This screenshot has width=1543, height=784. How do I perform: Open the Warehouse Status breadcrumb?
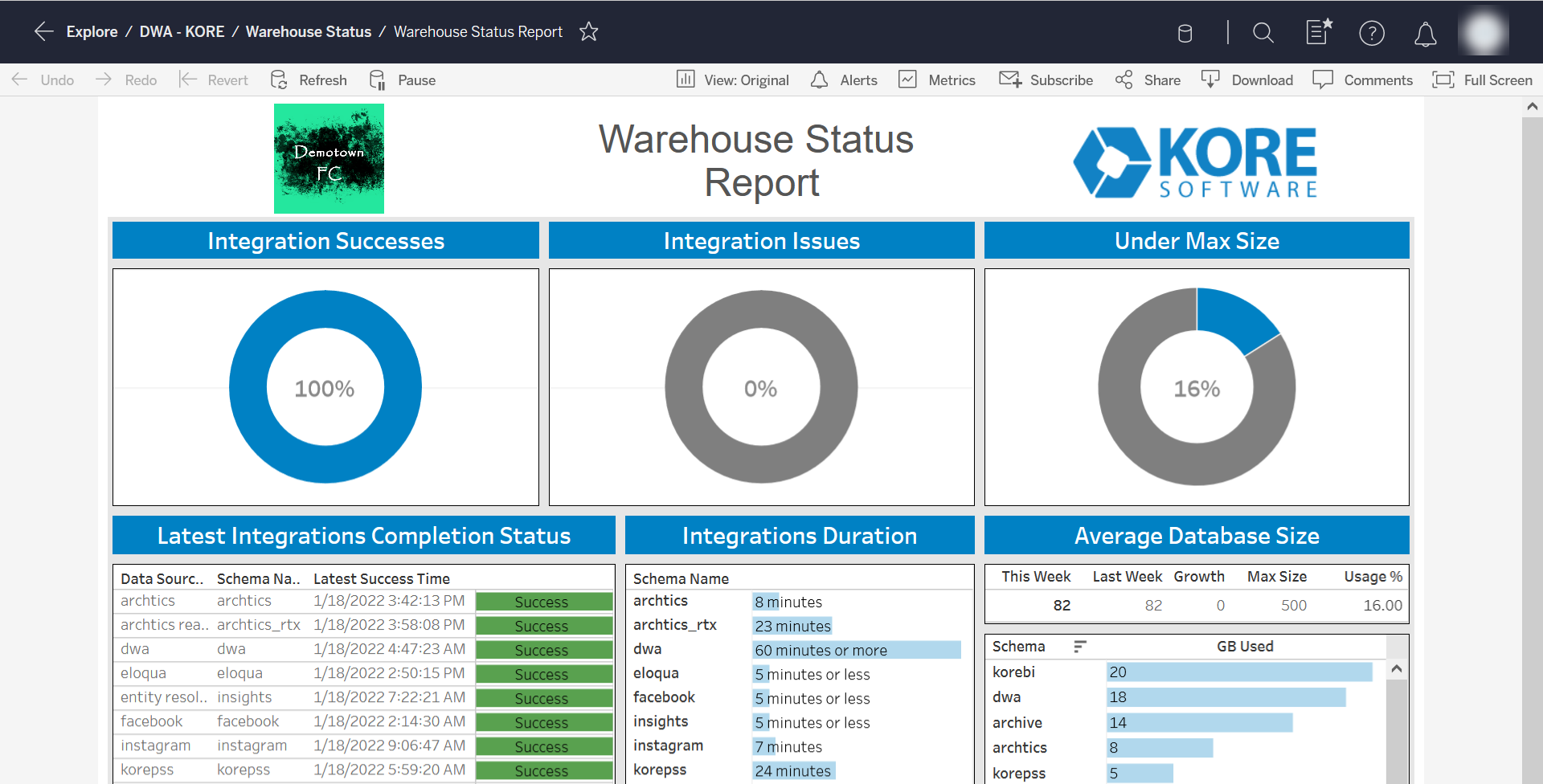(309, 31)
